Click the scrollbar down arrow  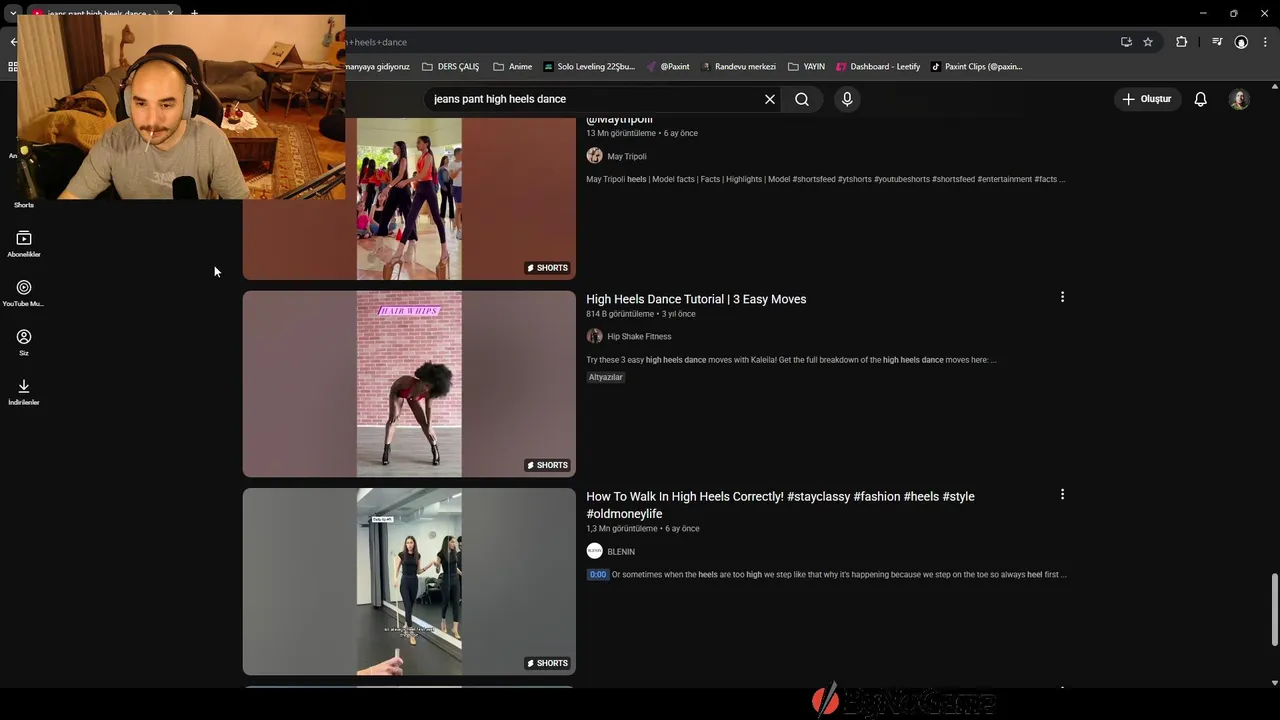pyautogui.click(x=1274, y=682)
